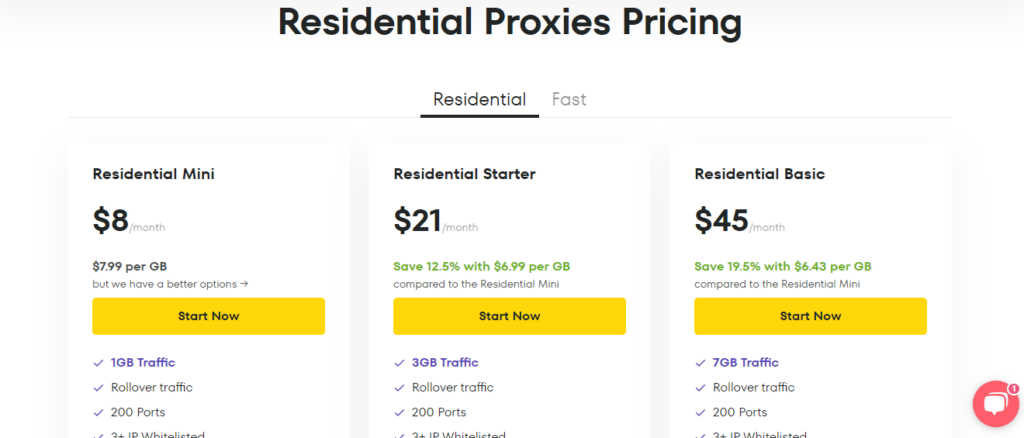This screenshot has height=438, width=1024.
Task: Click the $45 per month price
Action: point(722,220)
